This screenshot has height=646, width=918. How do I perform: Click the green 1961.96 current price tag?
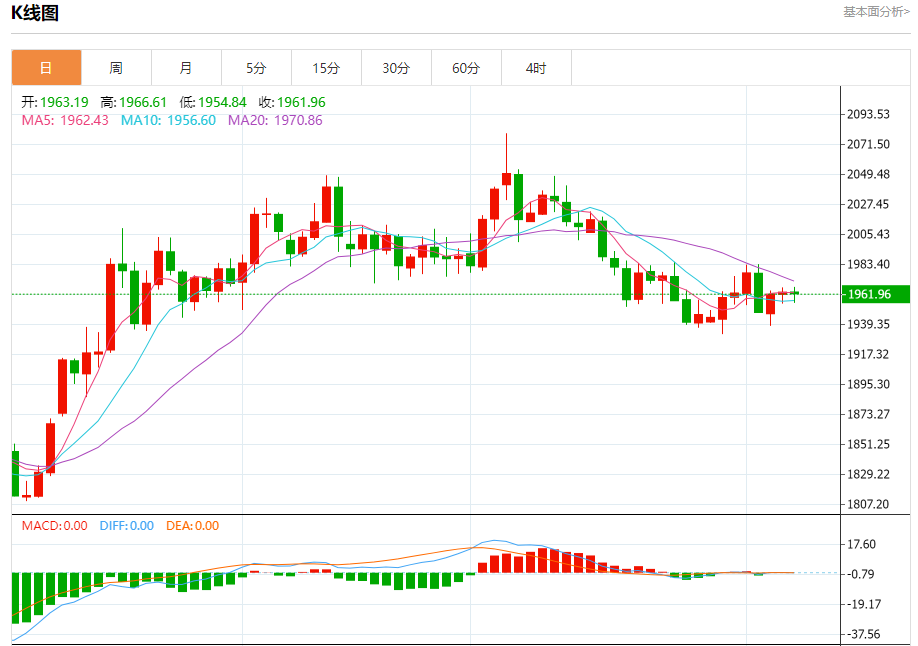876,294
